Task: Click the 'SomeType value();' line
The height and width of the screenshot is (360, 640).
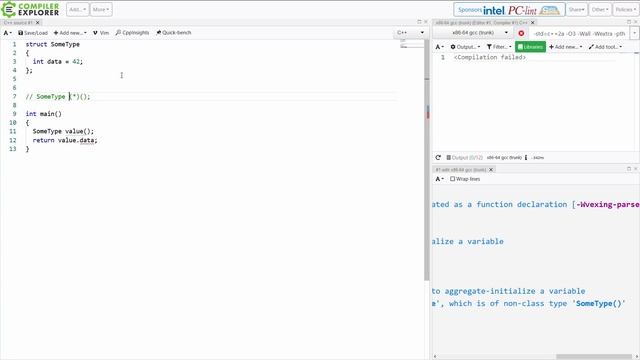Action: click(x=63, y=131)
